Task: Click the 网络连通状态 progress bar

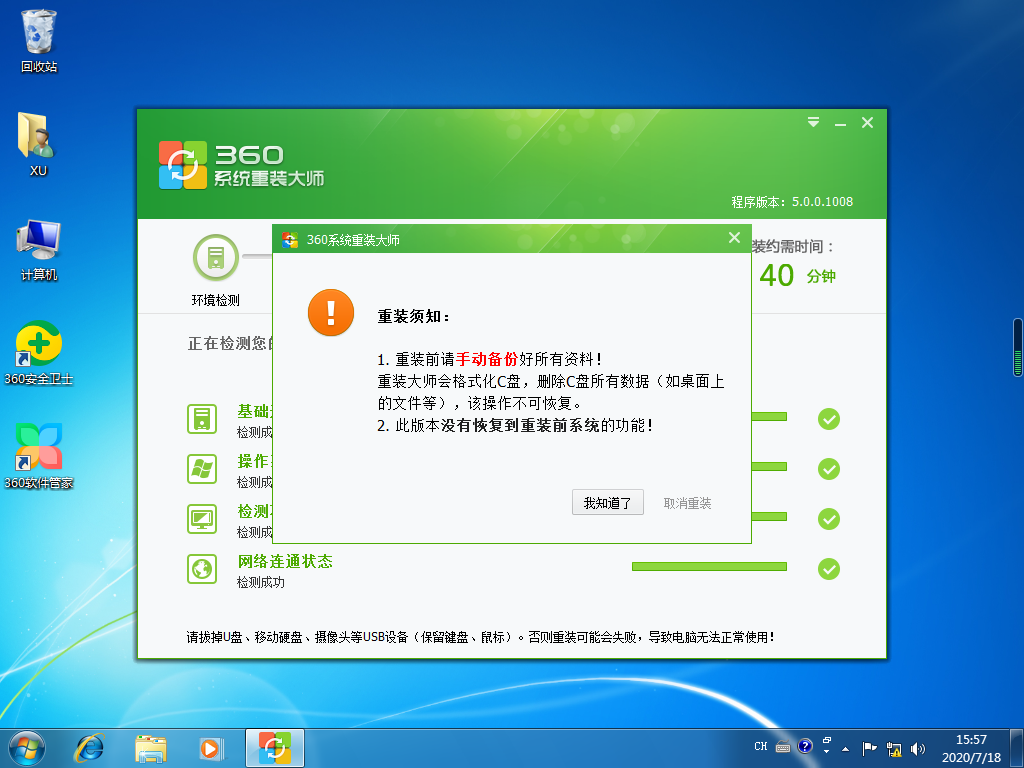Action: (709, 566)
